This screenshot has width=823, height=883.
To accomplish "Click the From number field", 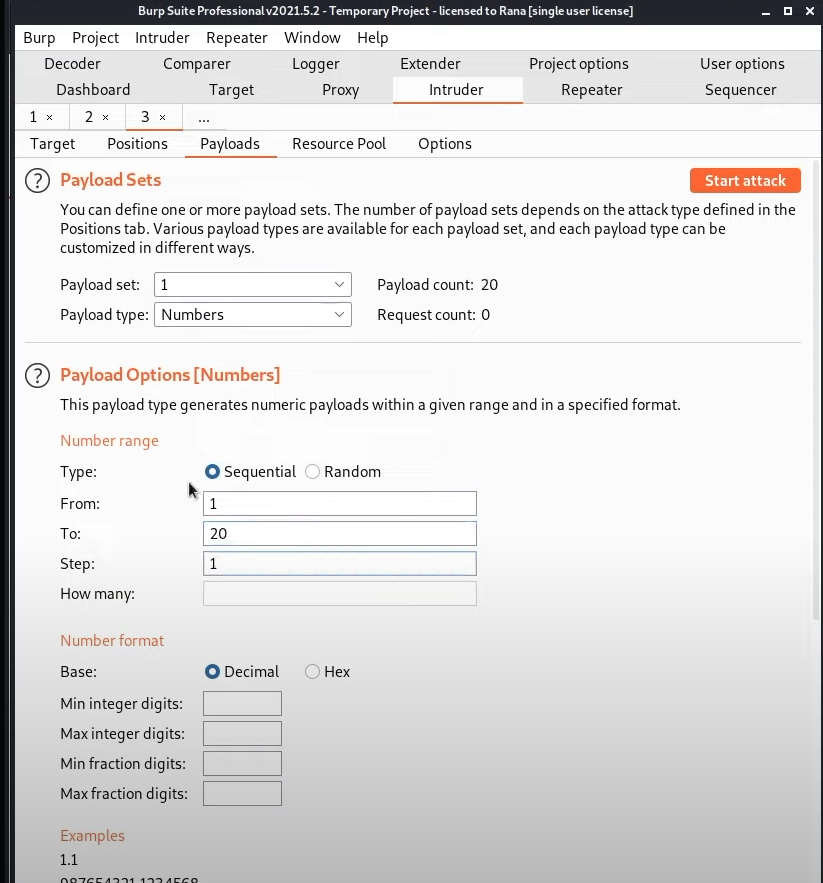I will [x=340, y=503].
